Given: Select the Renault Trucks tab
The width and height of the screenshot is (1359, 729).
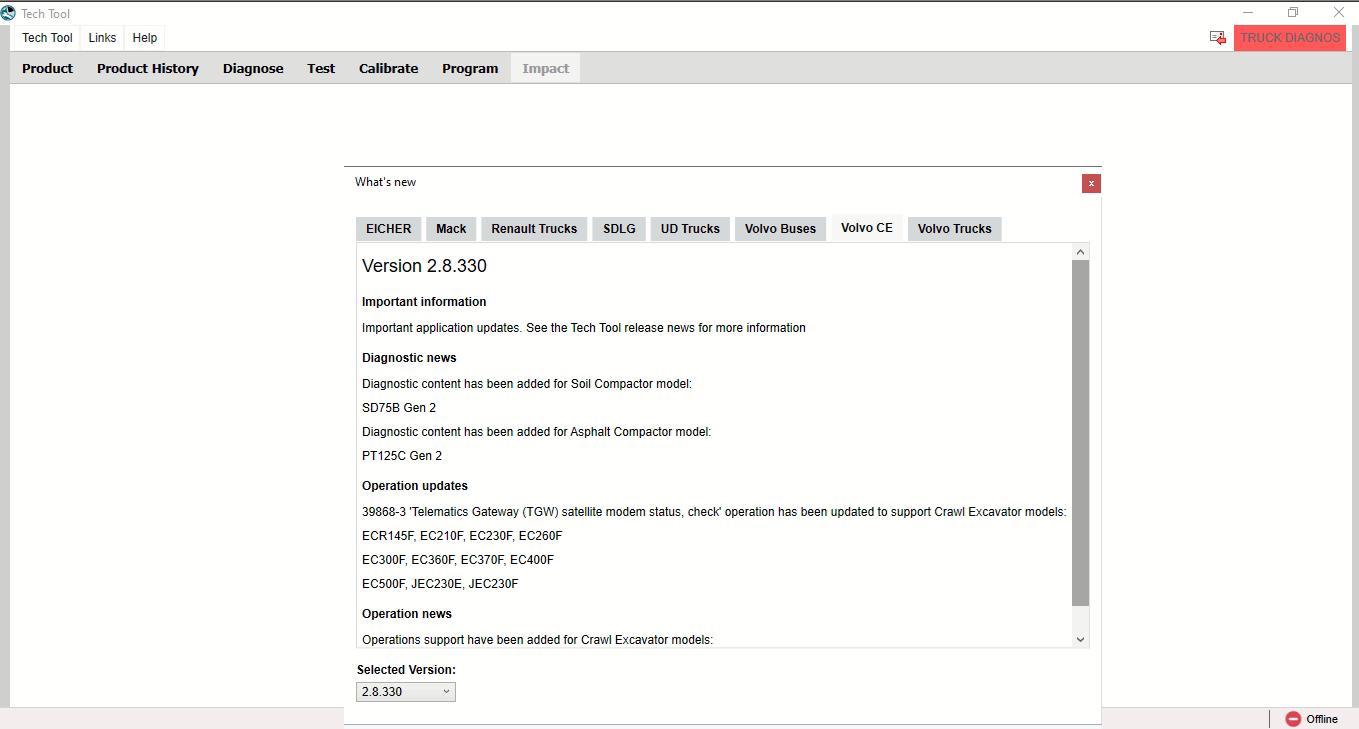Looking at the screenshot, I should 534,228.
